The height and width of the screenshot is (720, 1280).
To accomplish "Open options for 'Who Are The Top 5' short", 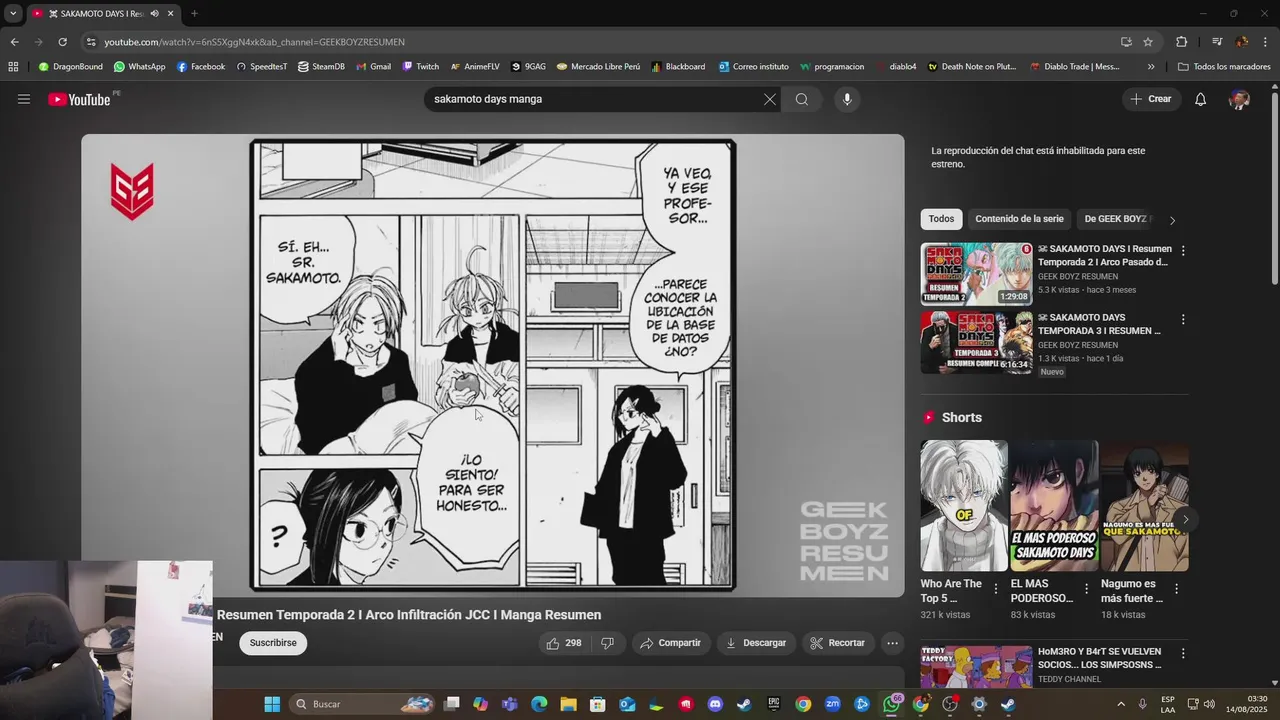I will pos(996,589).
